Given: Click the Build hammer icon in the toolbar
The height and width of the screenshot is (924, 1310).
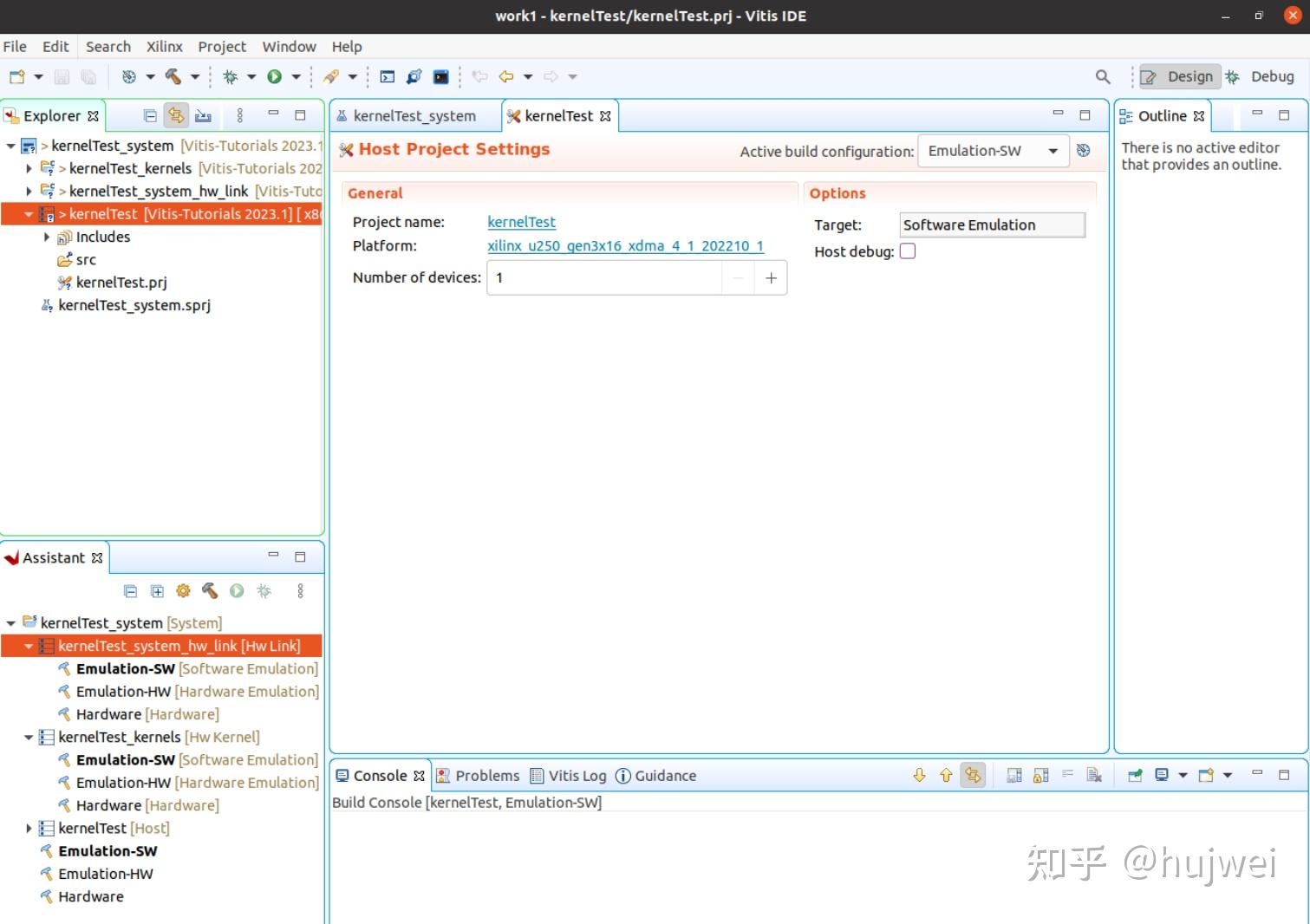Looking at the screenshot, I should pos(173,76).
